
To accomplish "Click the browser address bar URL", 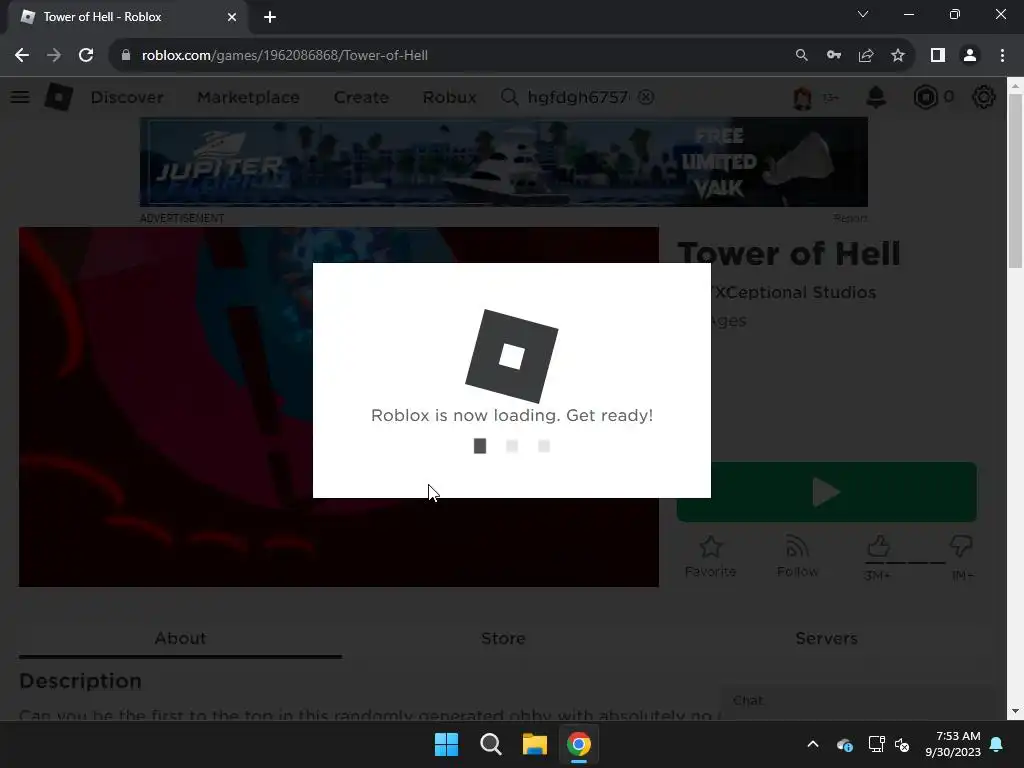I will (x=285, y=56).
